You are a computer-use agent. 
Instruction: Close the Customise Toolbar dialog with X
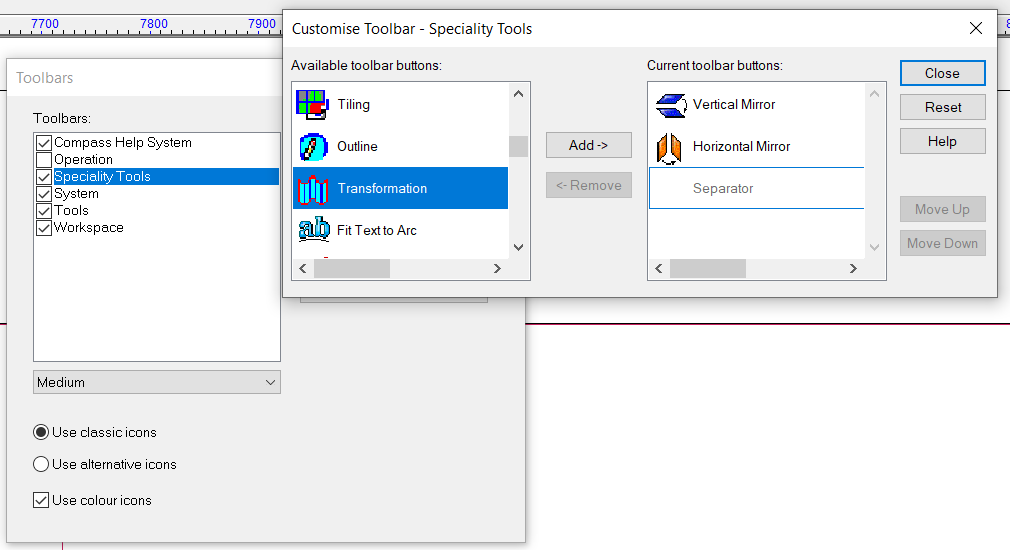click(976, 28)
